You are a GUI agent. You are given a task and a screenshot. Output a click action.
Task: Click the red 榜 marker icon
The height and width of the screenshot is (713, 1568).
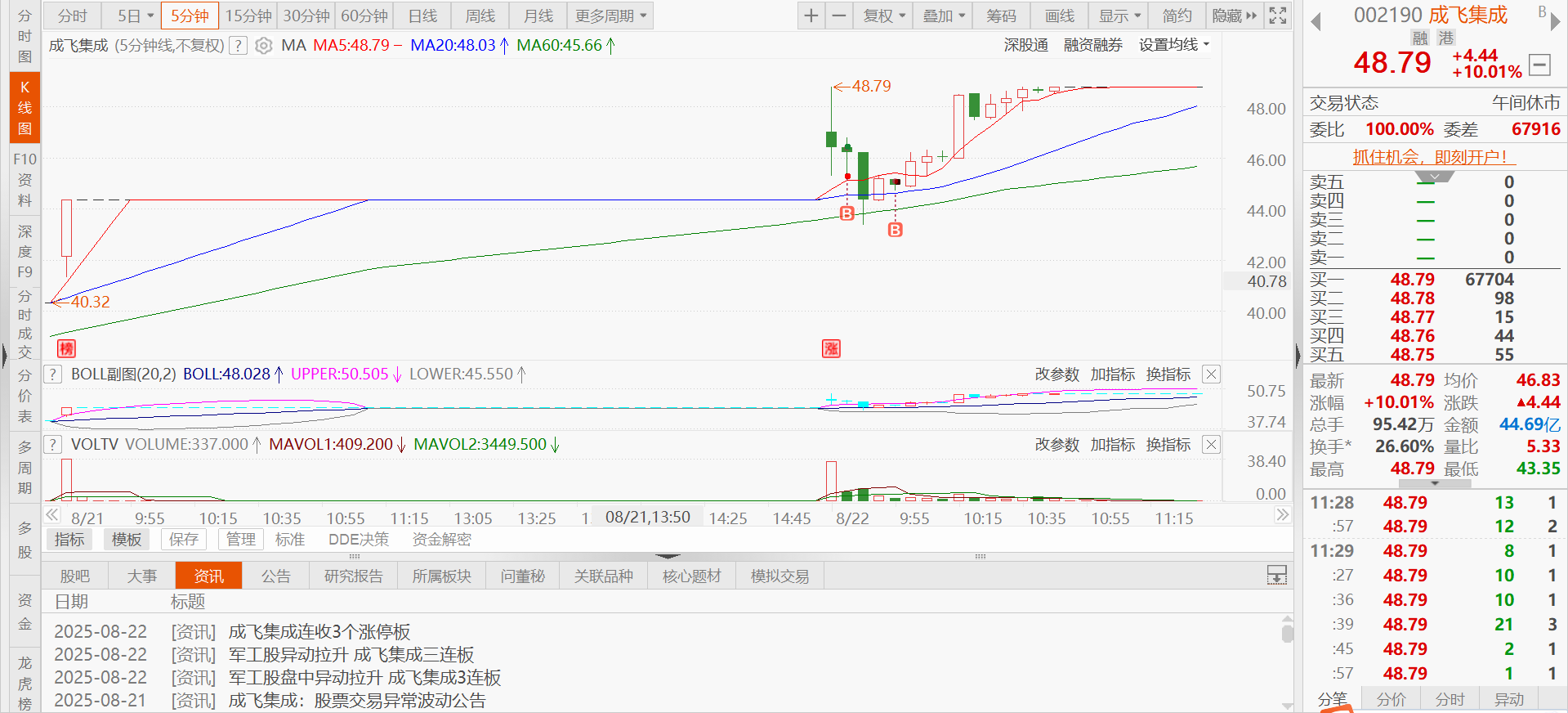66,349
